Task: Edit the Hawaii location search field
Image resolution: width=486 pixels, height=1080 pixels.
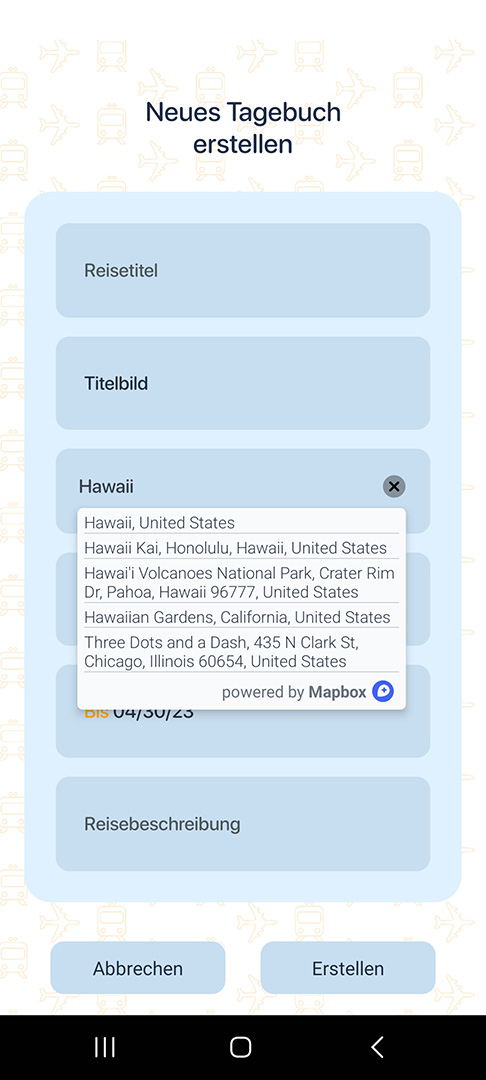Action: click(x=227, y=486)
